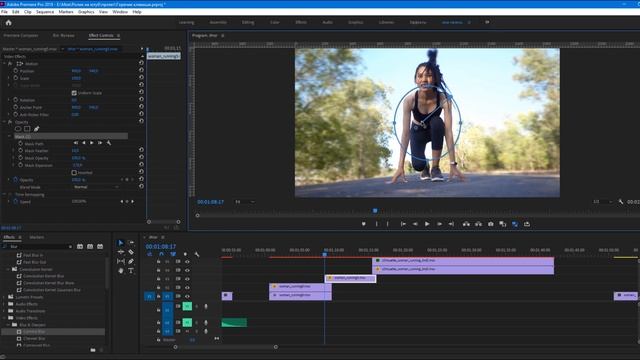Select the Type tool

point(131,271)
